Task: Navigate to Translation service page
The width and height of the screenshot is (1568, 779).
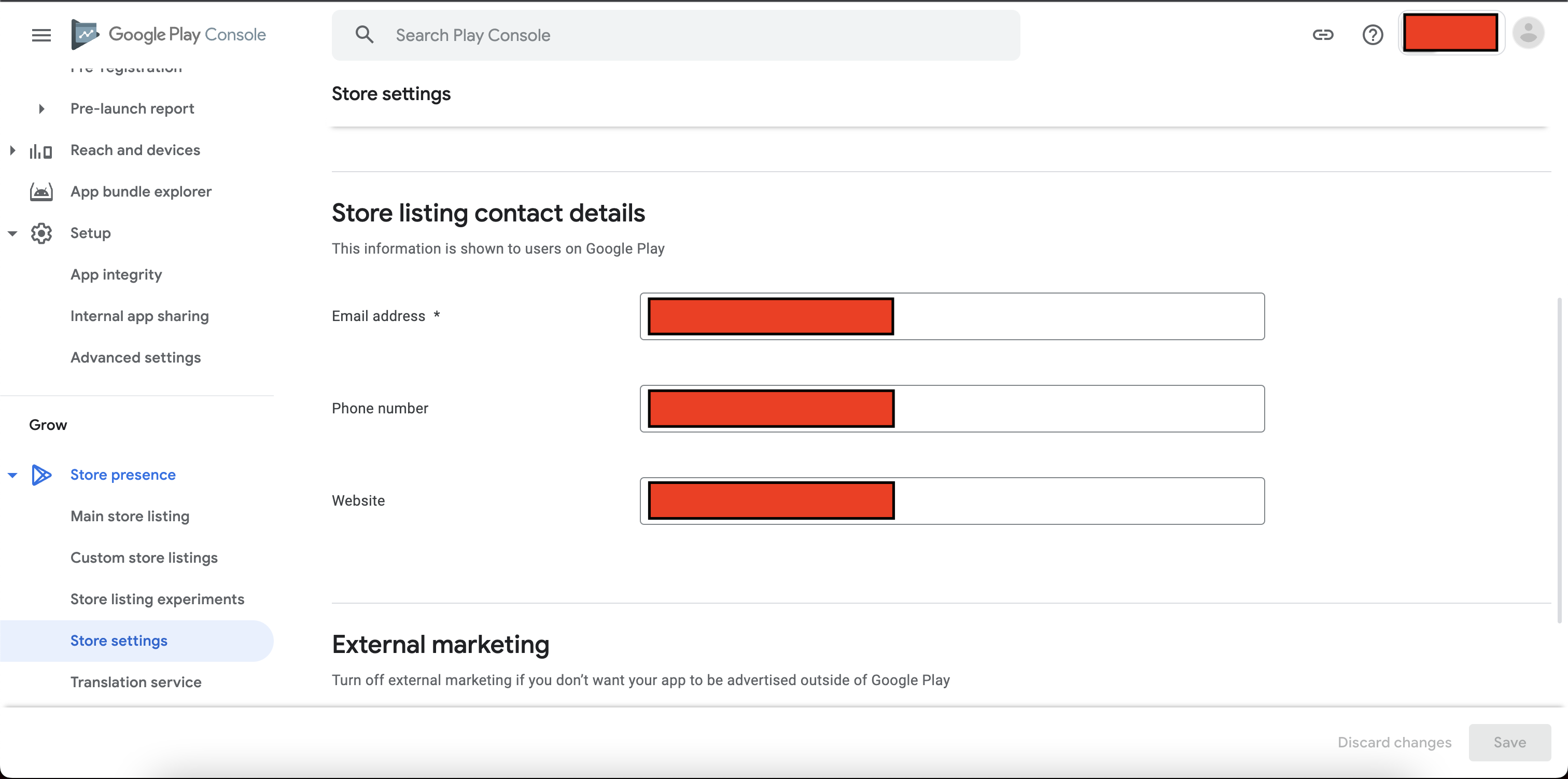Action: coord(136,681)
